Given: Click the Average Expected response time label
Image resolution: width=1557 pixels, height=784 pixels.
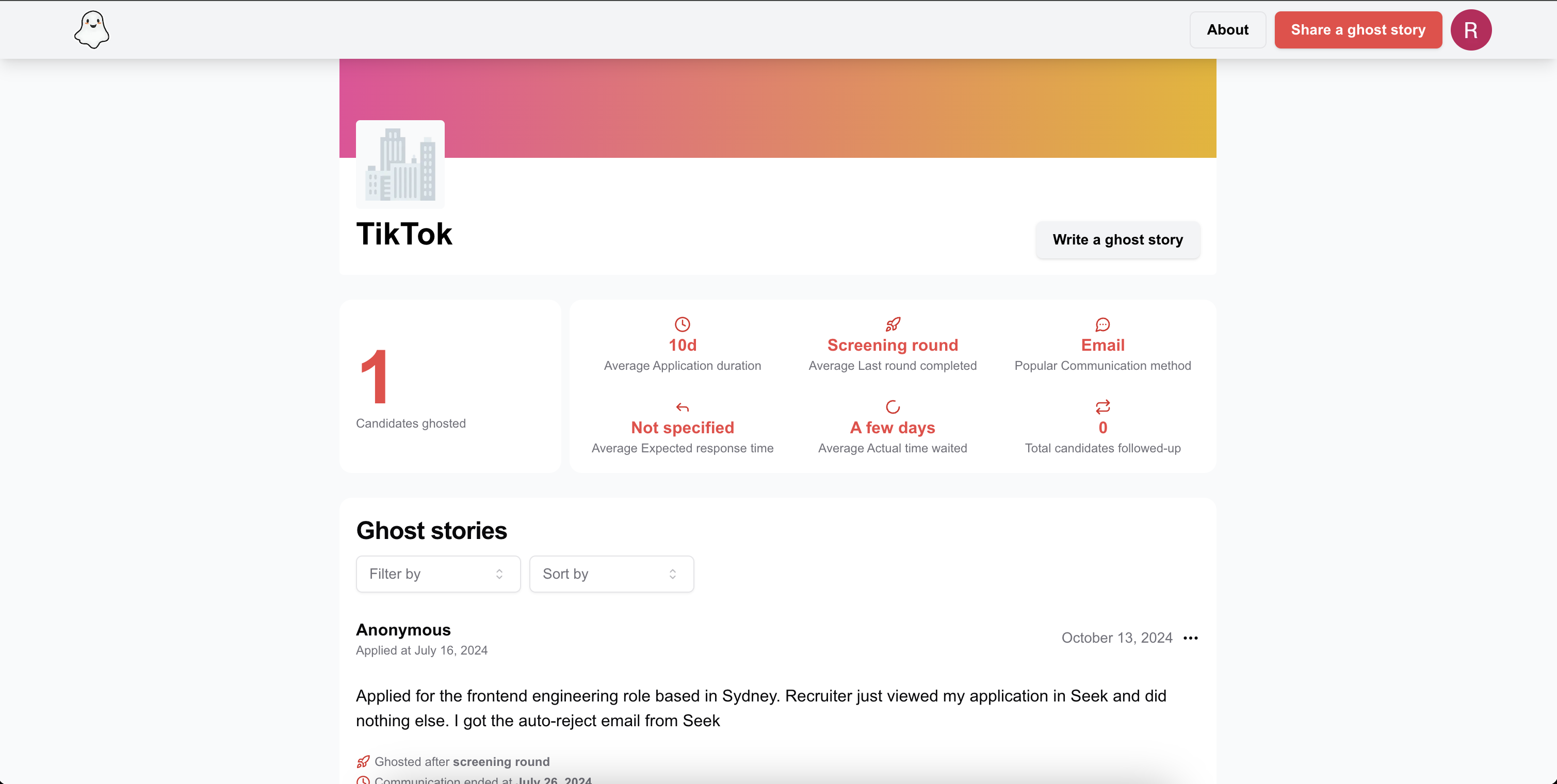Looking at the screenshot, I should point(683,448).
